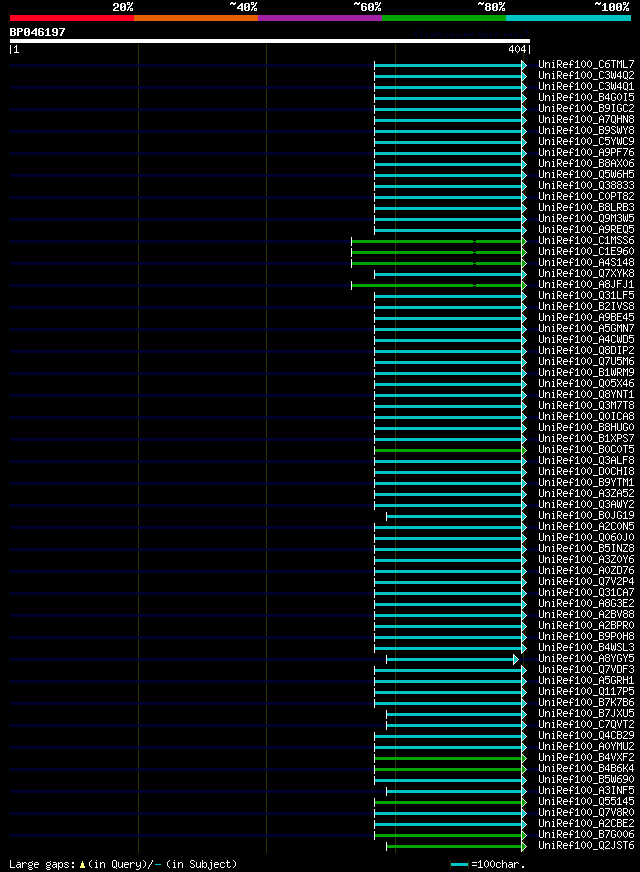The image size is (640, 872).
Task: Select hit label UniRef100_Q7U5M6
Action: pos(586,361)
